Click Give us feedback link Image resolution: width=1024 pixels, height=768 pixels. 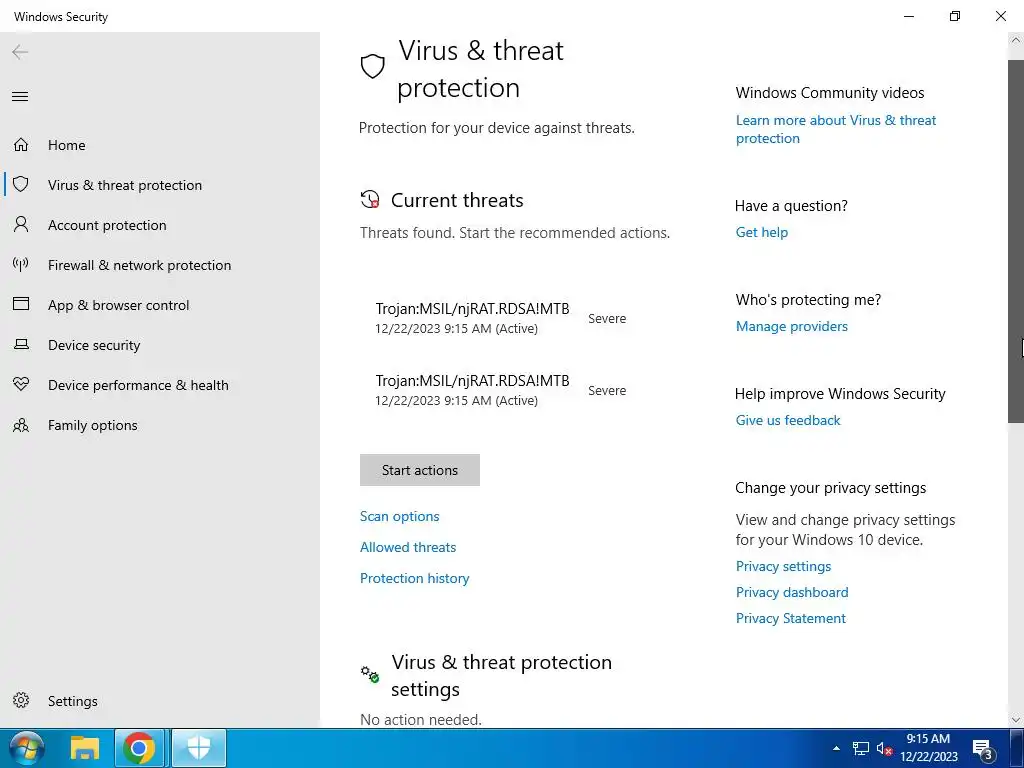tap(788, 421)
